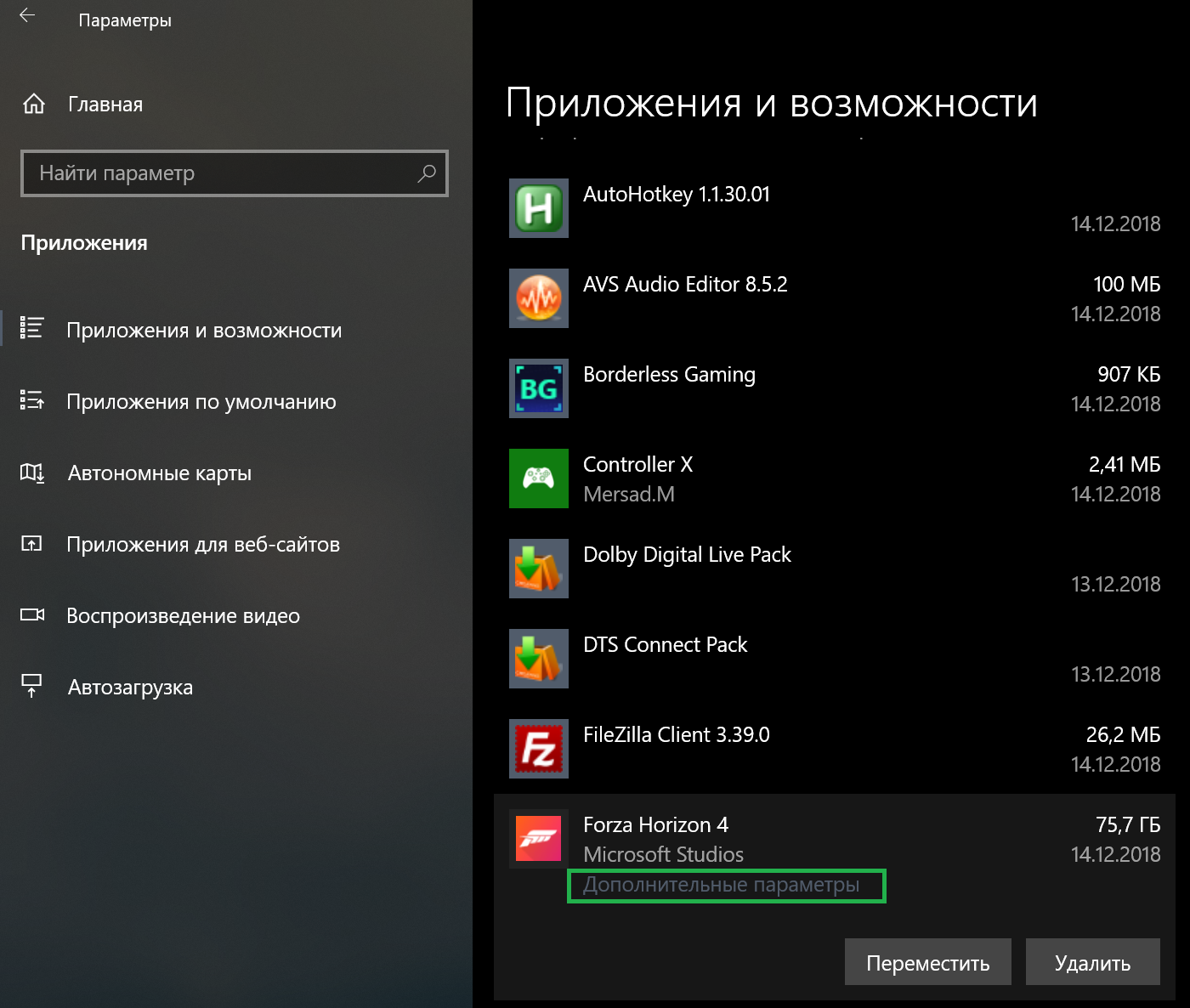This screenshot has width=1190, height=1008.
Task: Click the 75,7 ГБ size value
Action: coord(1128,824)
